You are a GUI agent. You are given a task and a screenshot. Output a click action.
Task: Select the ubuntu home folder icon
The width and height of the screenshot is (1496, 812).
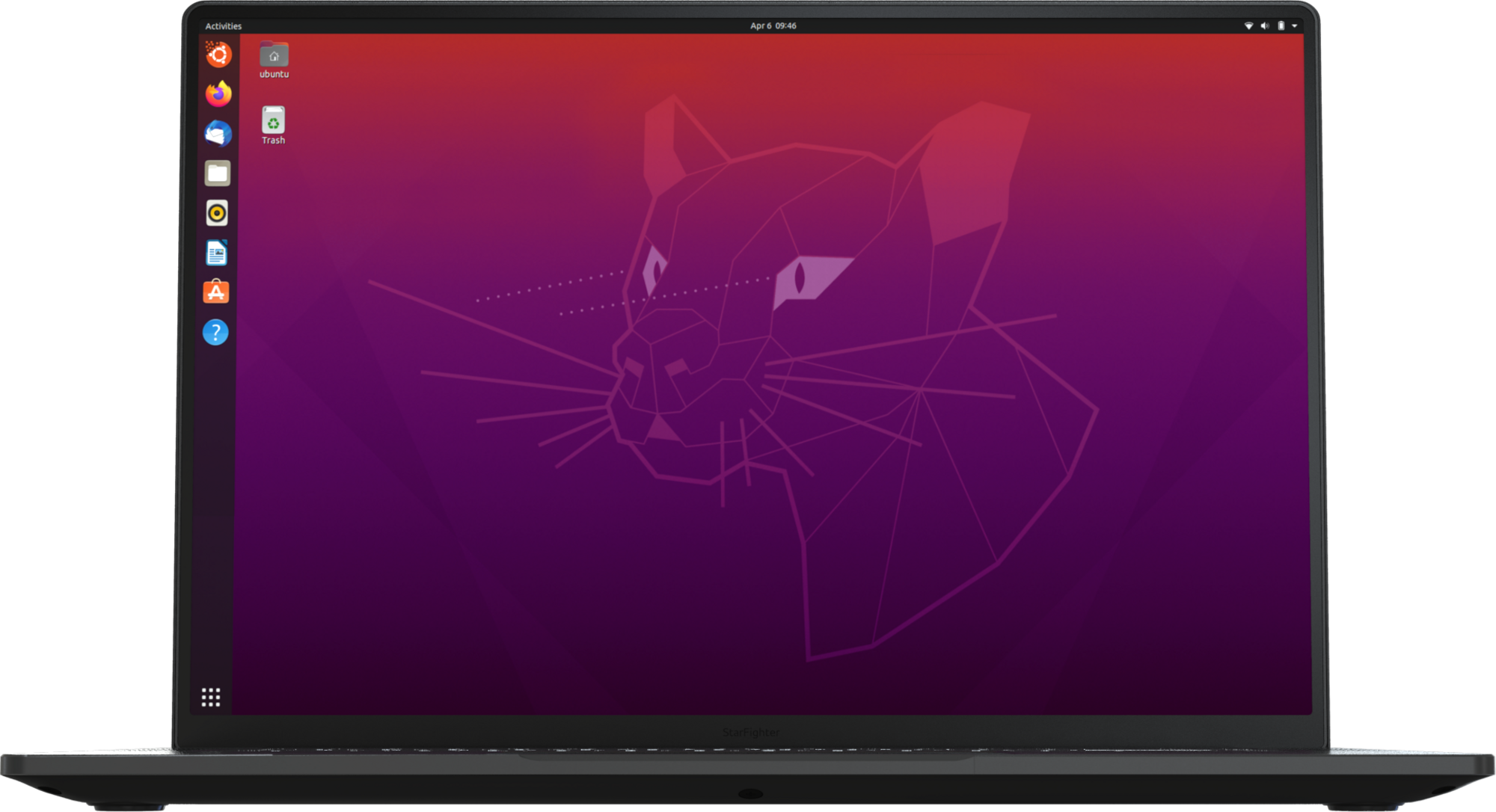(x=274, y=55)
